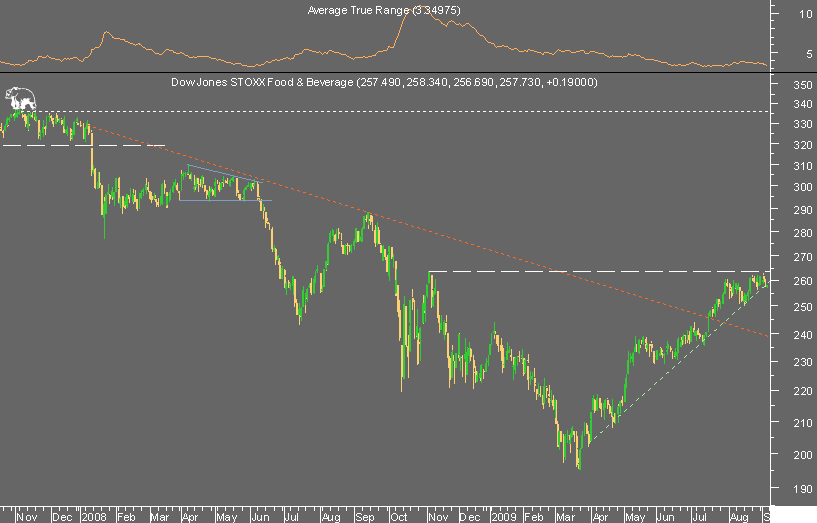Click the Jun label after May 2009
Screen dimensions: 817x523
[665, 517]
